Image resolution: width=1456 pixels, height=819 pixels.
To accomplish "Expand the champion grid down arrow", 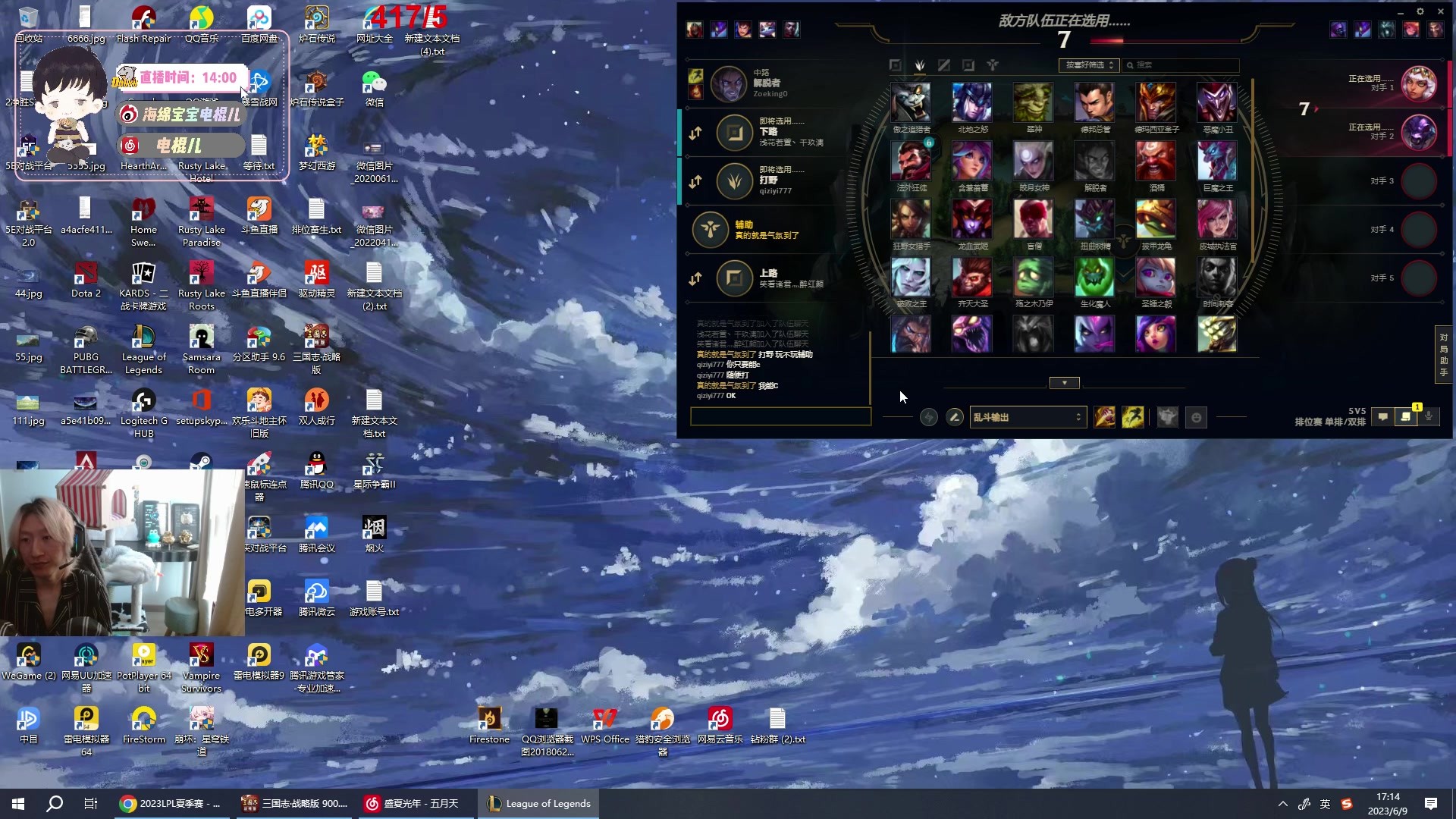I will click(1064, 383).
